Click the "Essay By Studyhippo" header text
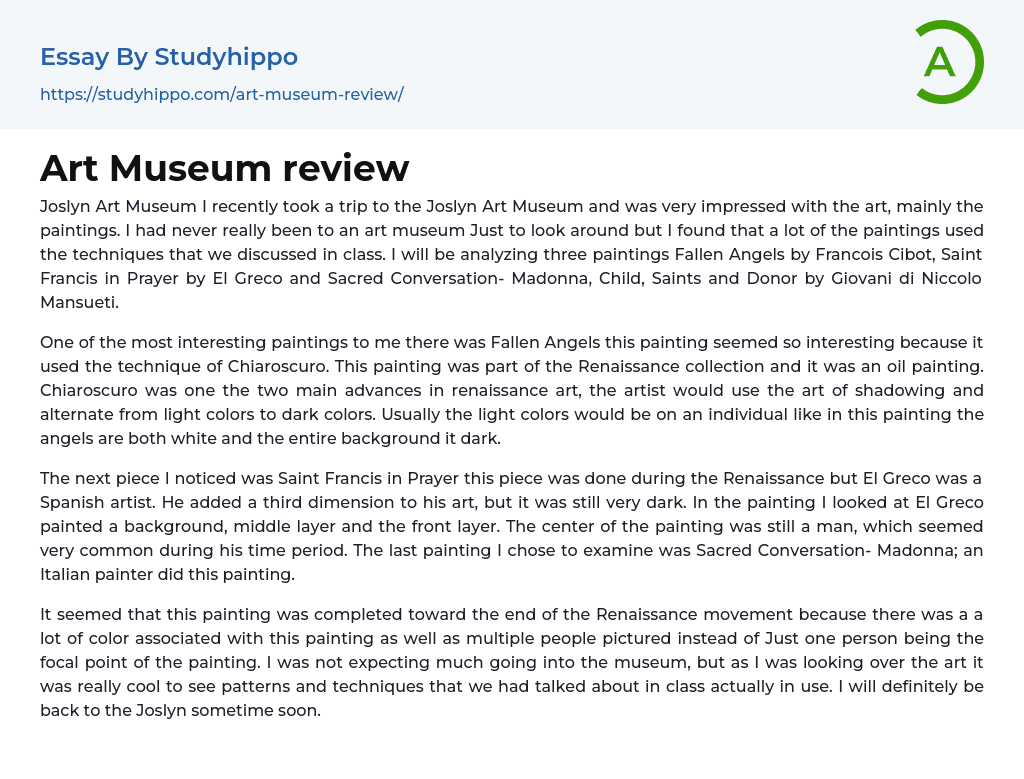Screen dimensions: 1024x779 click(169, 57)
